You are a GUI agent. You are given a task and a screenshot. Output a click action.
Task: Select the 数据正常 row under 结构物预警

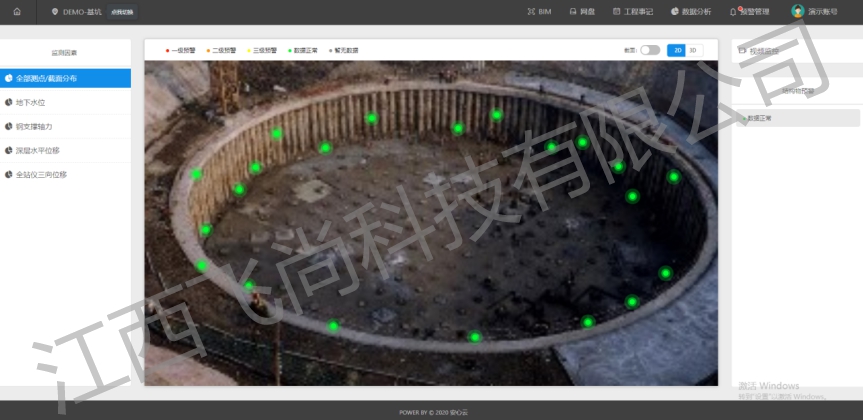click(x=798, y=118)
